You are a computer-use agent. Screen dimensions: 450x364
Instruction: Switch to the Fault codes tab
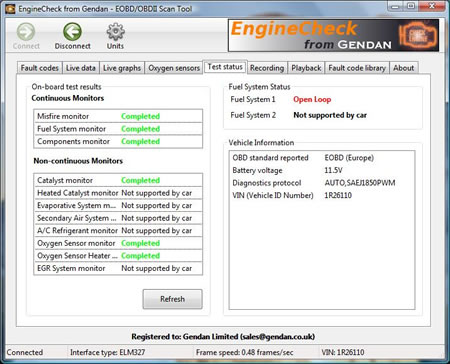(x=40, y=68)
